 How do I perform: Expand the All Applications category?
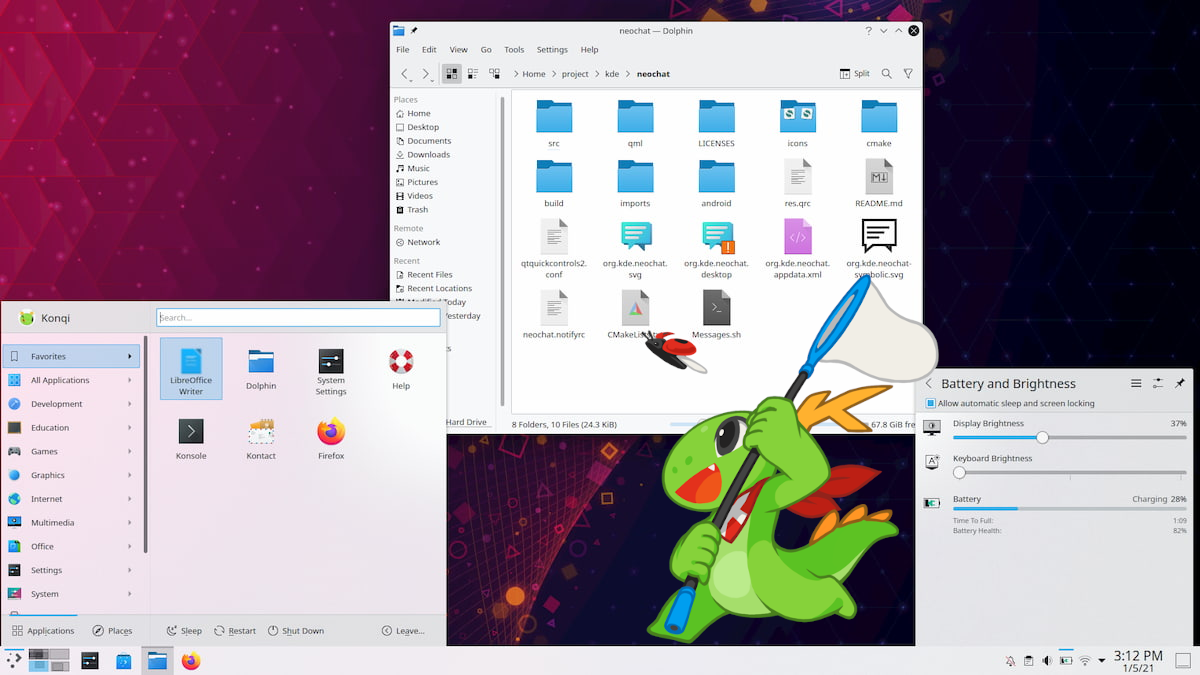[x=71, y=380]
